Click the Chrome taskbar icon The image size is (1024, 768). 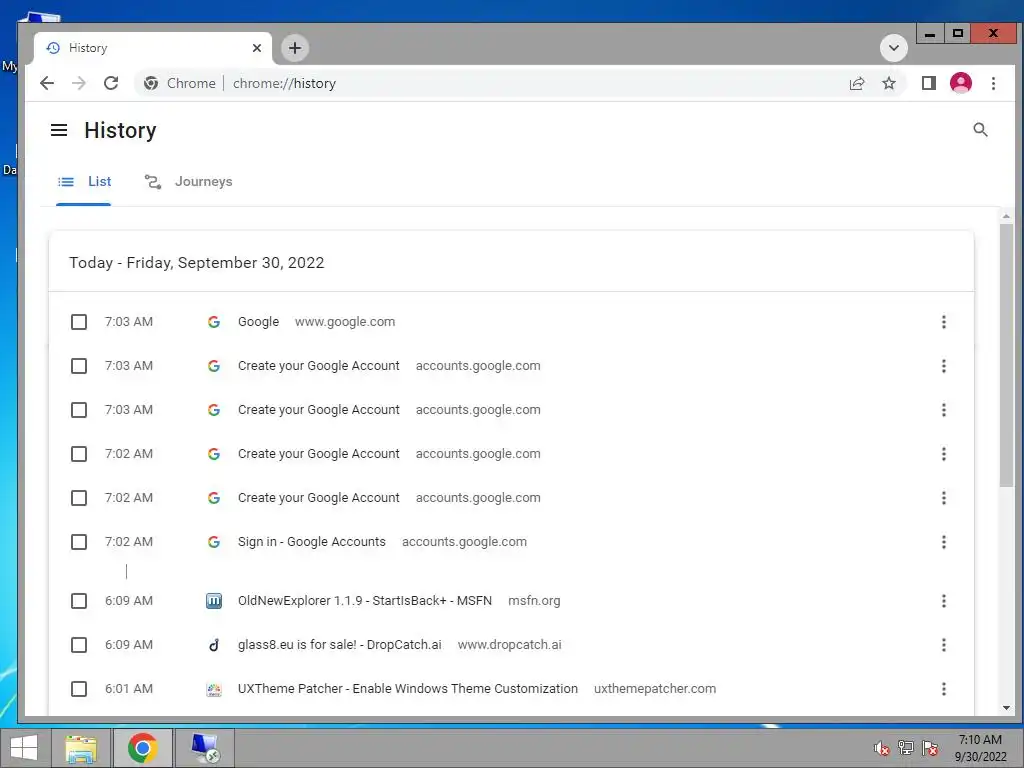(x=142, y=748)
